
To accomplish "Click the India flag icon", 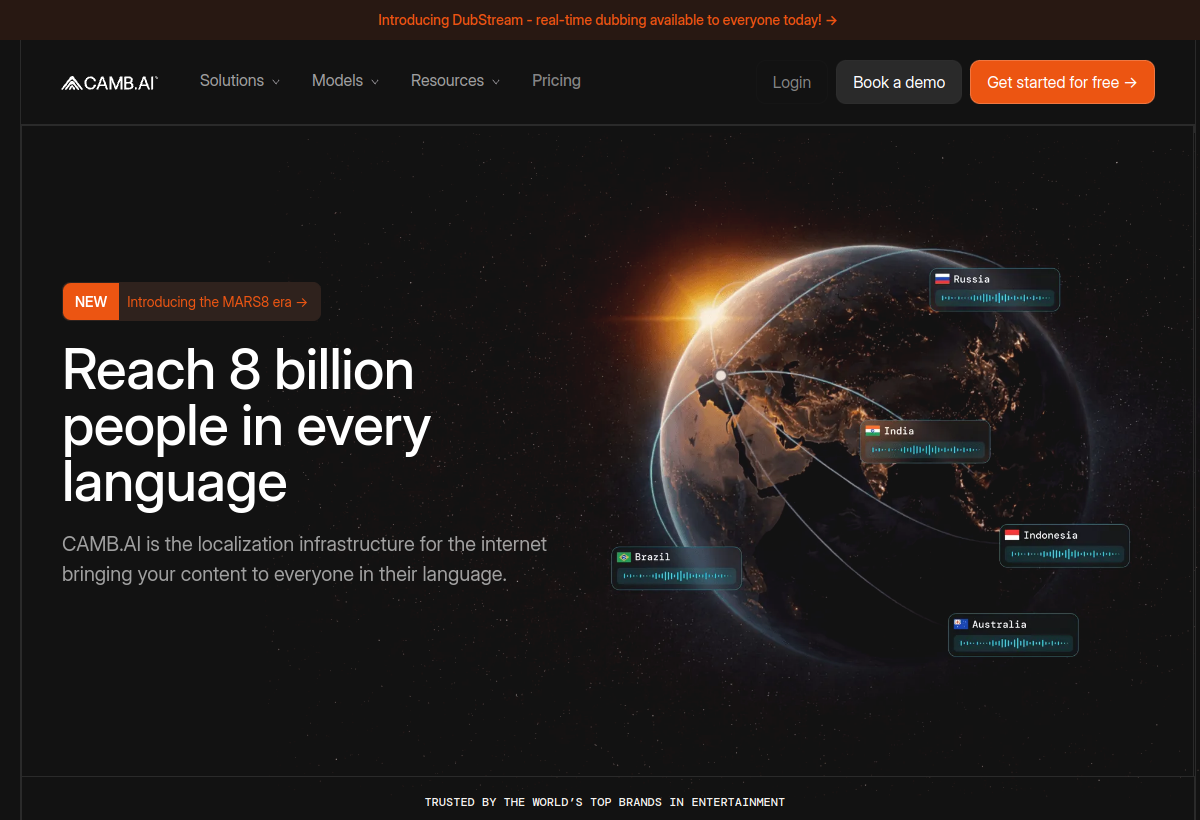I will coord(873,431).
